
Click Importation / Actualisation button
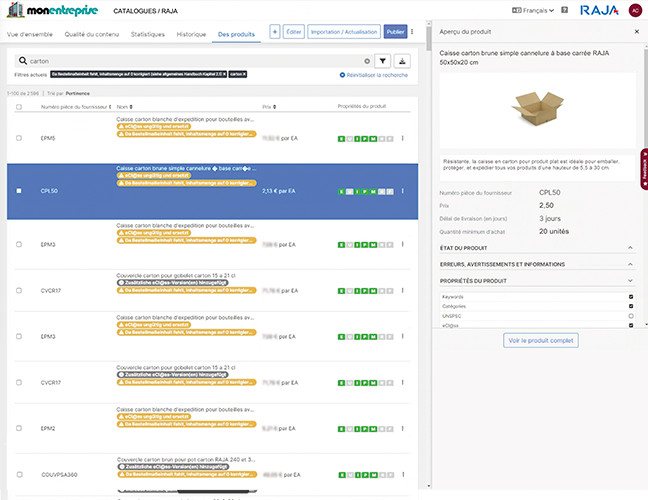point(344,32)
